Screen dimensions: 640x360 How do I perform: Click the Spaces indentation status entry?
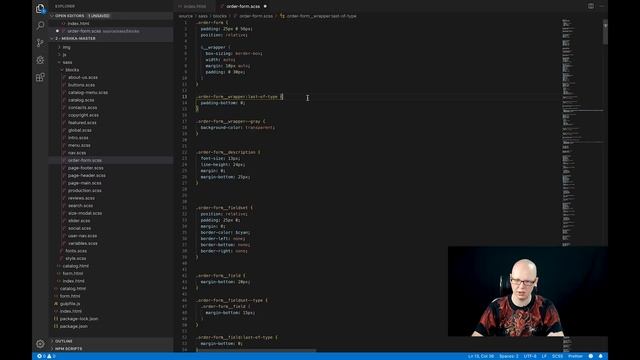coord(509,356)
